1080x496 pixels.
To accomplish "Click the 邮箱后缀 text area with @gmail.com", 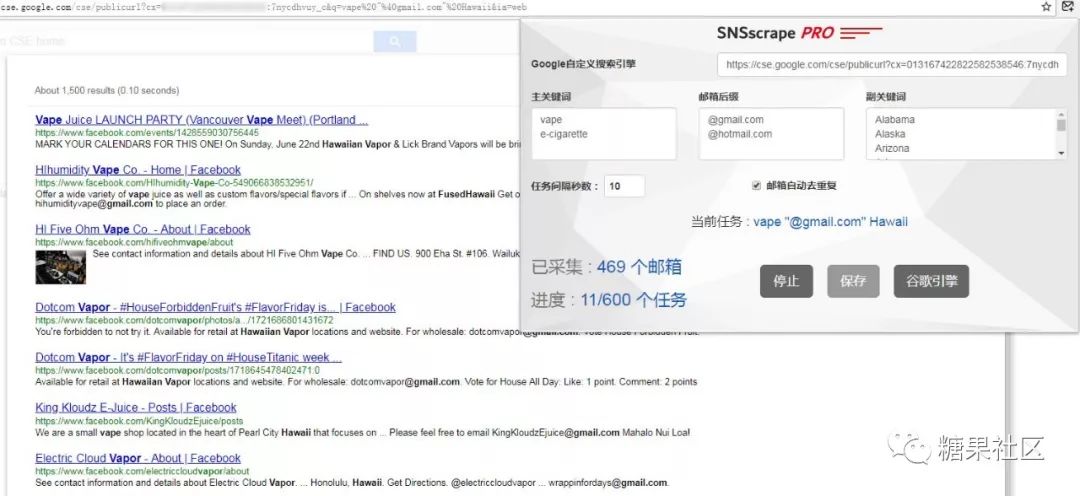I will click(771, 134).
